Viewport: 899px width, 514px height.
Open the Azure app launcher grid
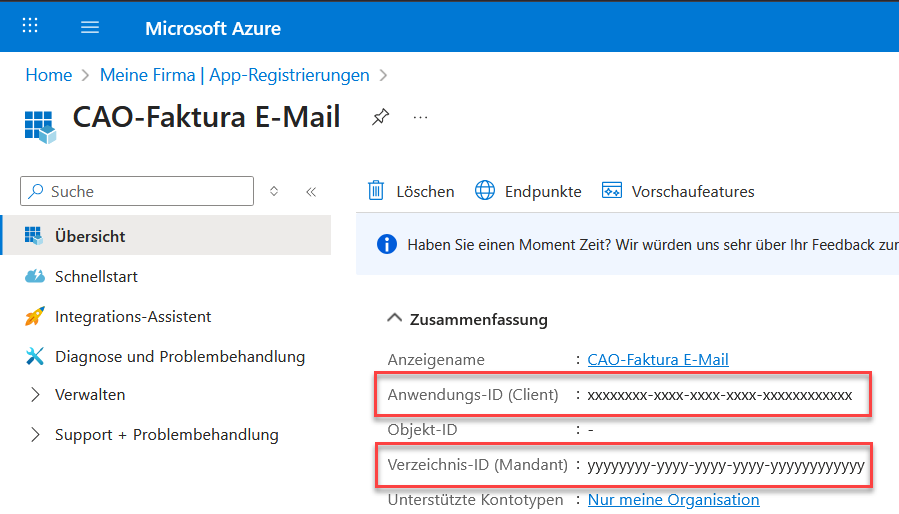(30, 27)
